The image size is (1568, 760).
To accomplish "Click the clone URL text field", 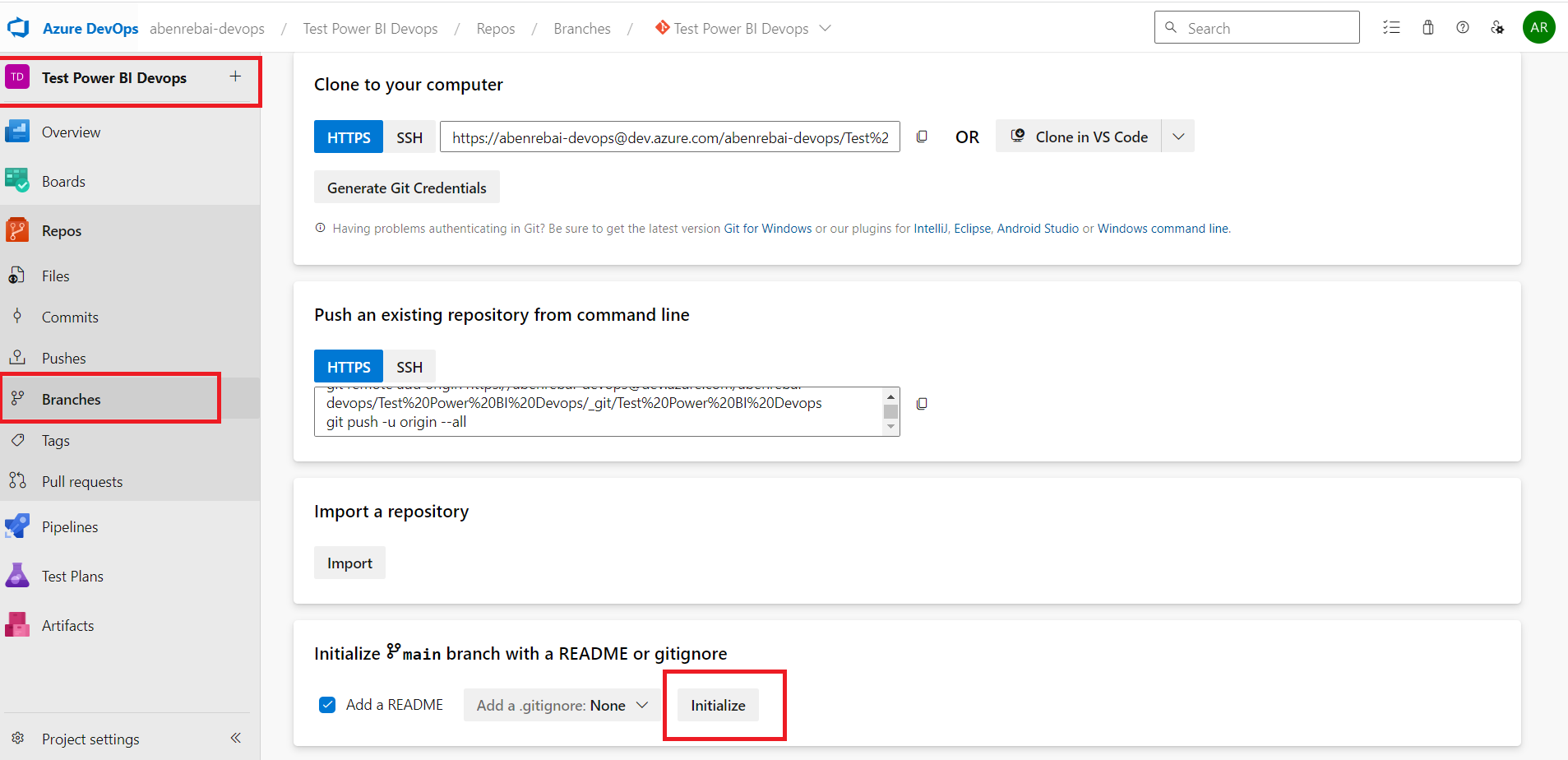I will [670, 137].
